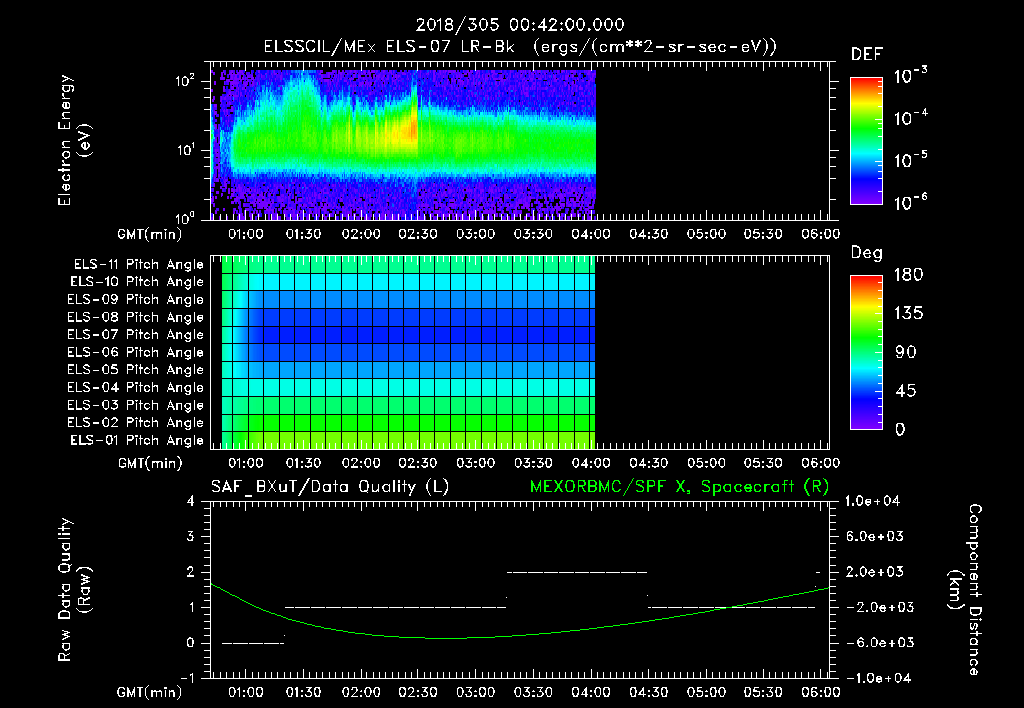The width and height of the screenshot is (1024, 708).
Task: Click the Raw Data Quality (Raw) axis label
Action: (x=74, y=590)
